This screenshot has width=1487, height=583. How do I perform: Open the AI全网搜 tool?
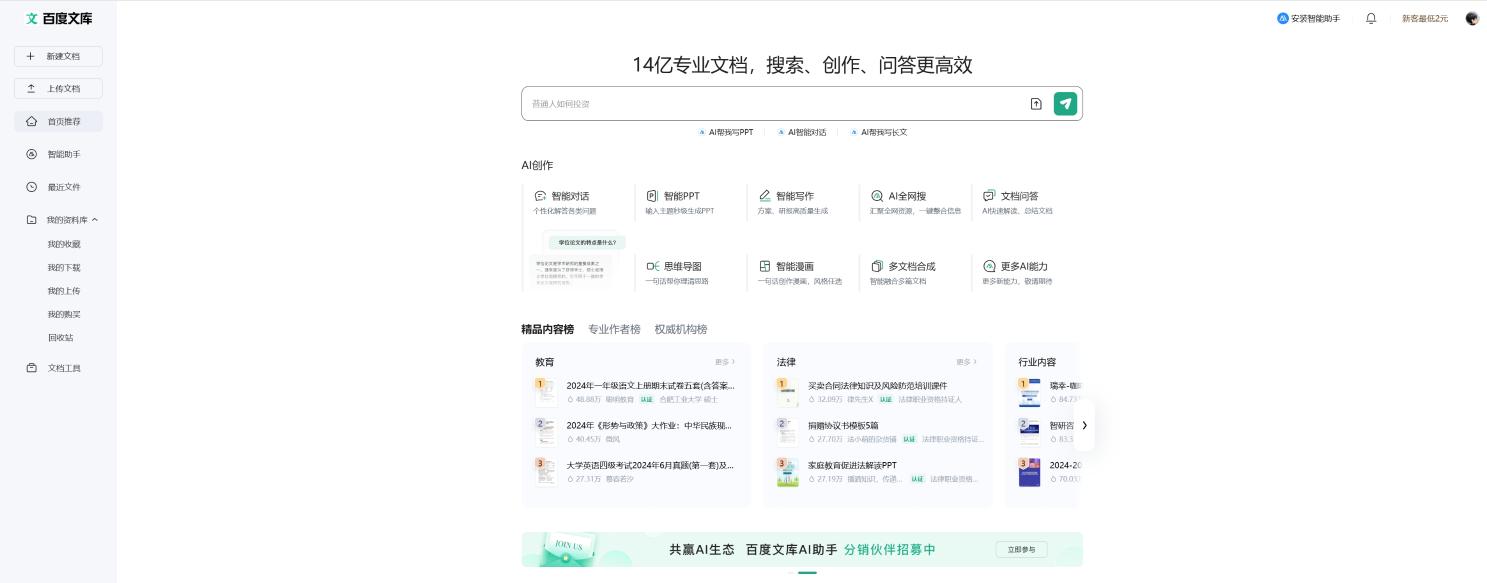914,202
